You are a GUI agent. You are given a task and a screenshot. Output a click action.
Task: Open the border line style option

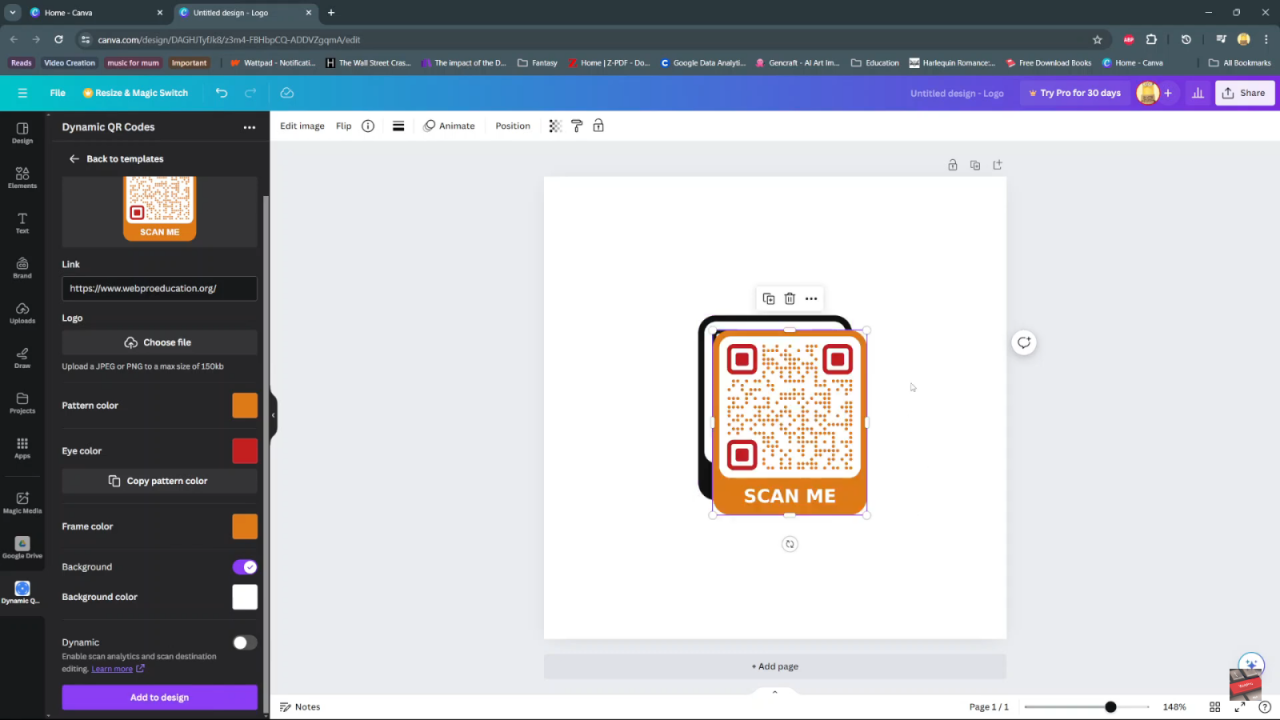point(398,126)
